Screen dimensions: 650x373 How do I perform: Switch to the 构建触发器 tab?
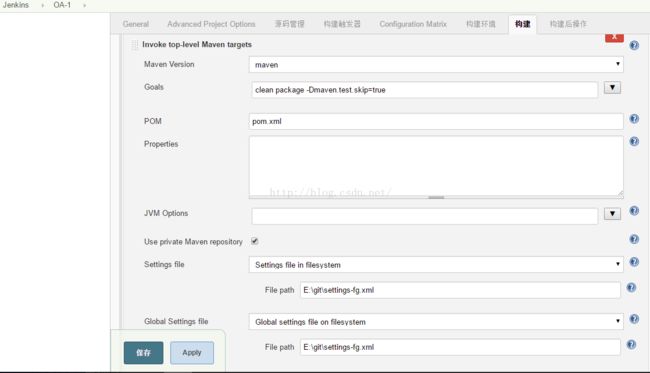[x=342, y=24]
